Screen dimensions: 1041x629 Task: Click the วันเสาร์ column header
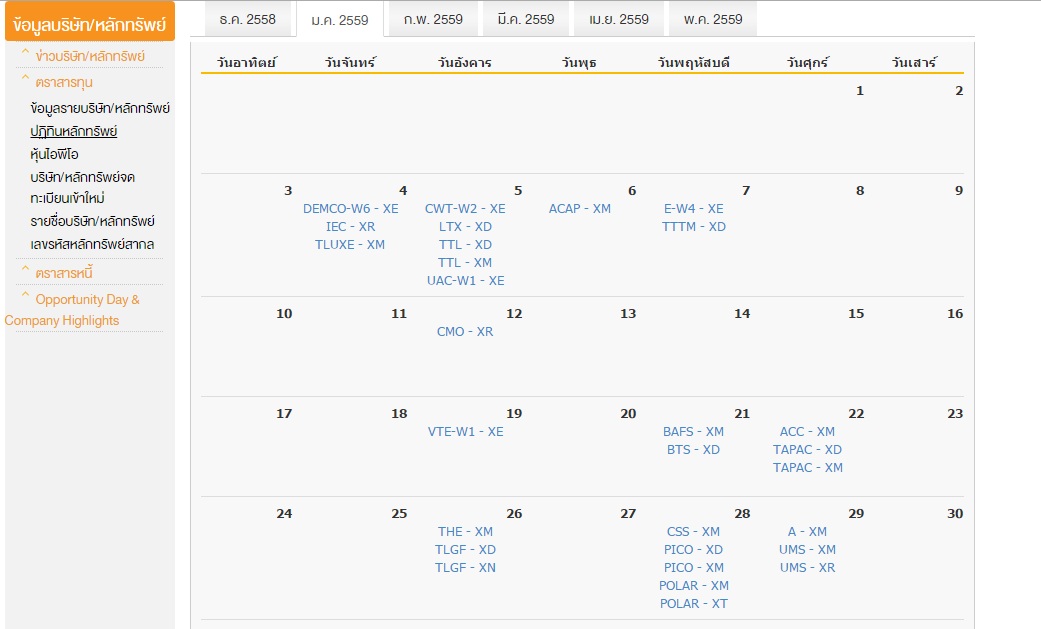(x=914, y=62)
